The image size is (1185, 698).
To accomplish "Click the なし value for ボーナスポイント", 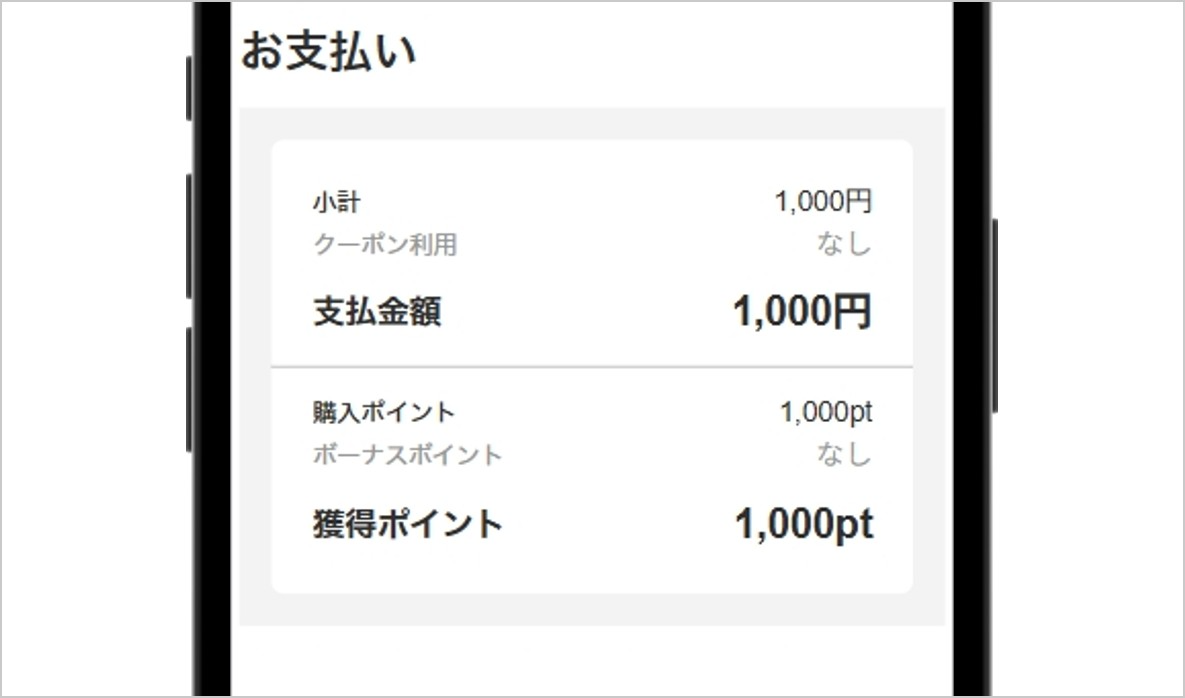I will point(845,453).
